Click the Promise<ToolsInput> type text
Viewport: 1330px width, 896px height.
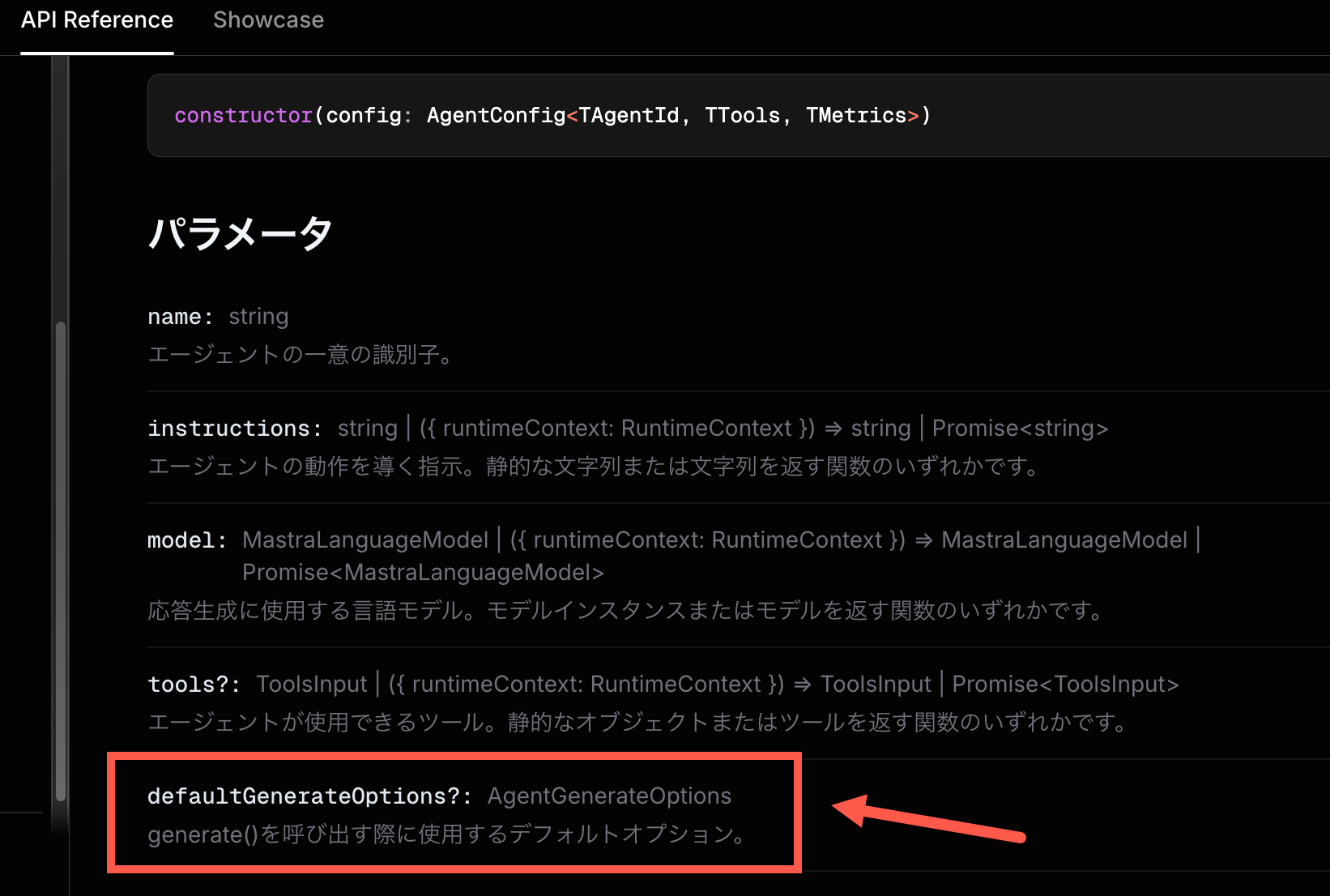1065,685
